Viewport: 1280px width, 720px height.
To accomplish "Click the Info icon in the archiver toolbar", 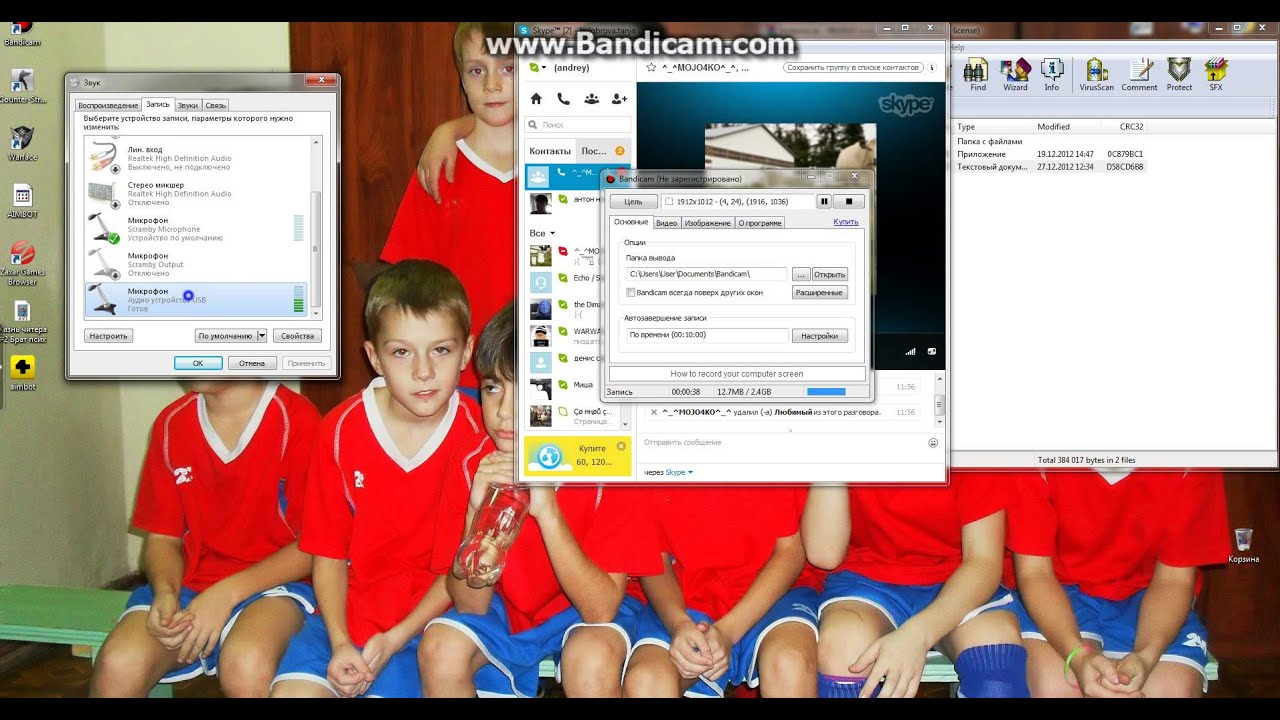I will tap(1052, 75).
